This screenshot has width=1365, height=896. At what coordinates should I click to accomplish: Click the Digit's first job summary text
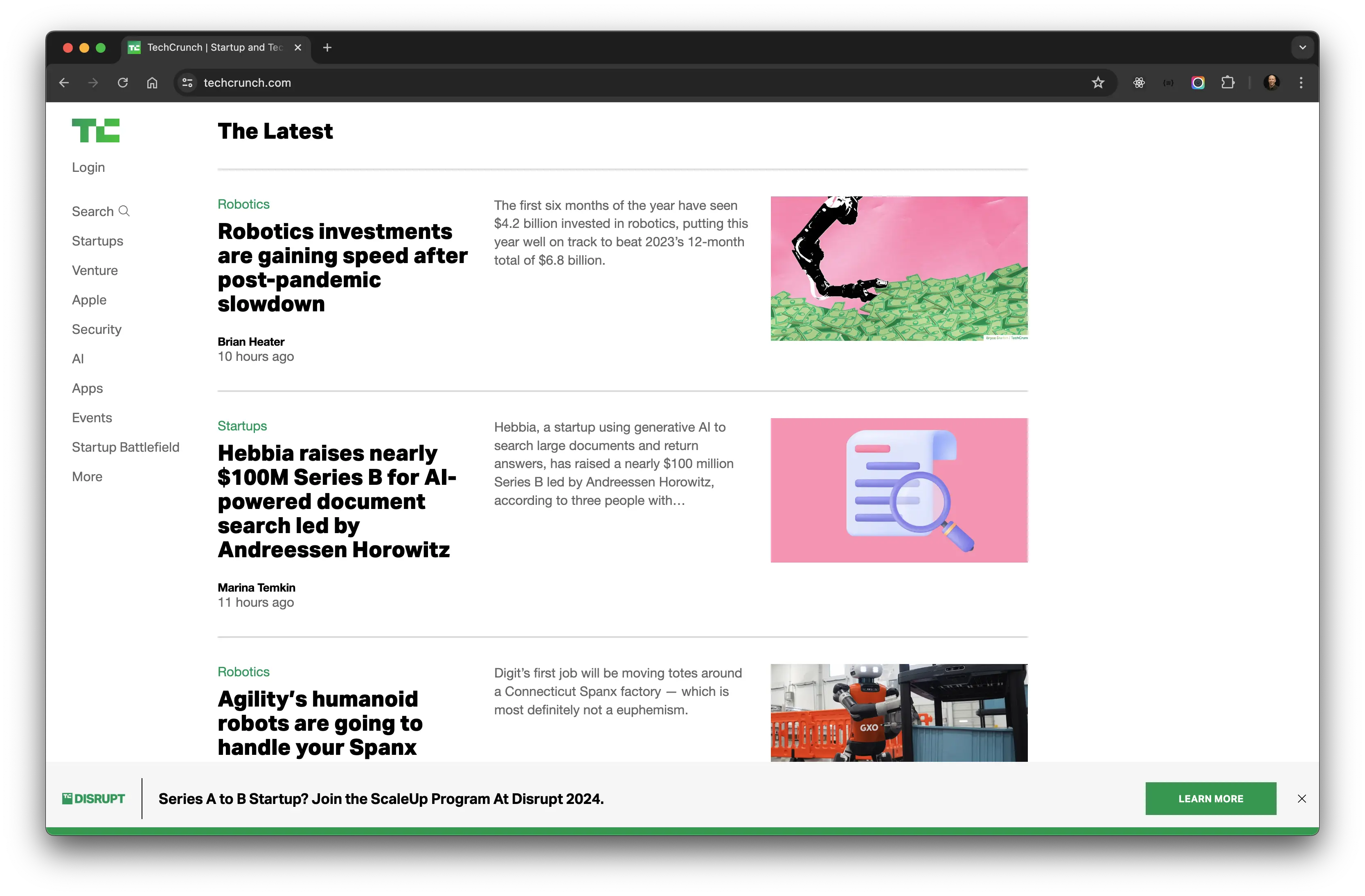618,691
